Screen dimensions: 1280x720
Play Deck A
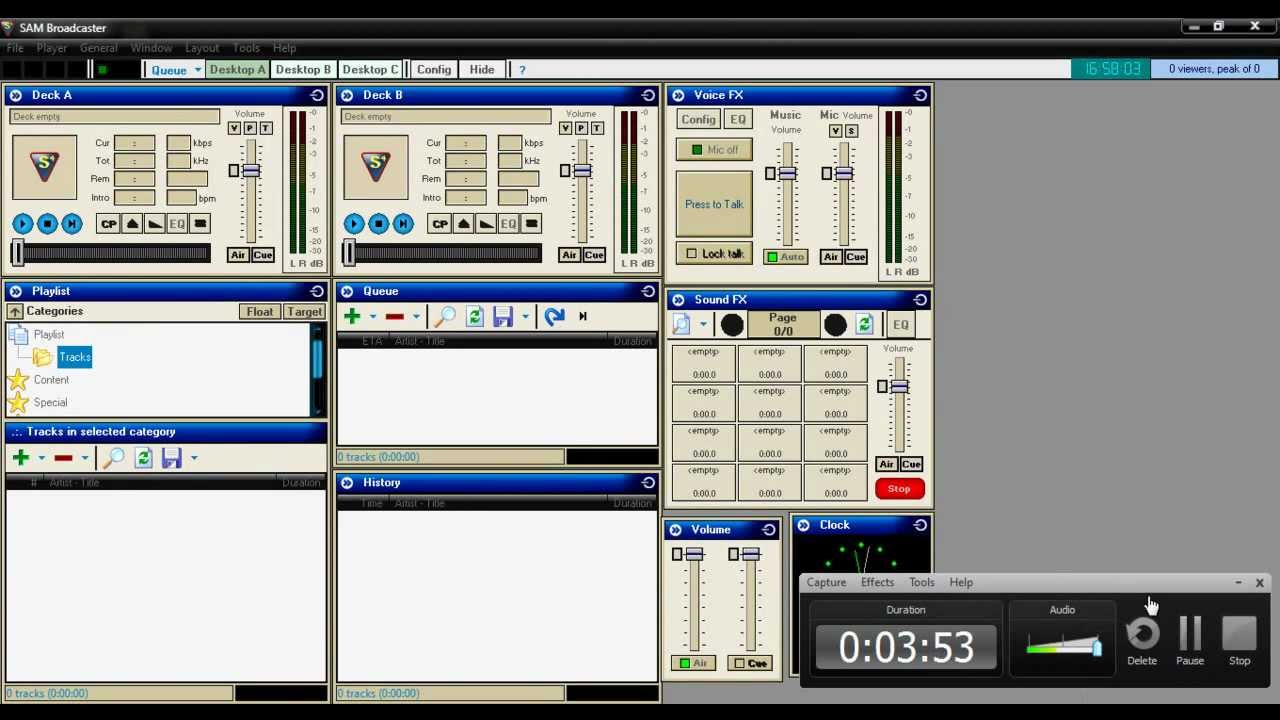[23, 224]
